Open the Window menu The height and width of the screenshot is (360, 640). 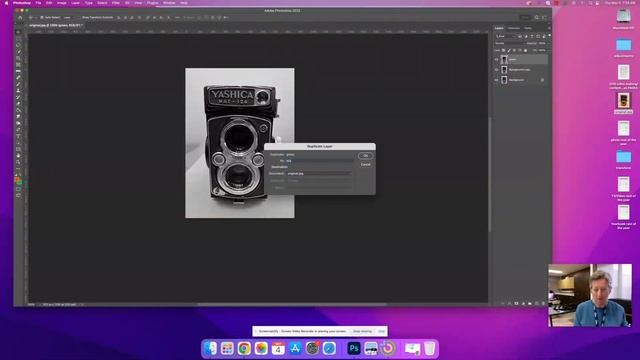[x=169, y=3]
